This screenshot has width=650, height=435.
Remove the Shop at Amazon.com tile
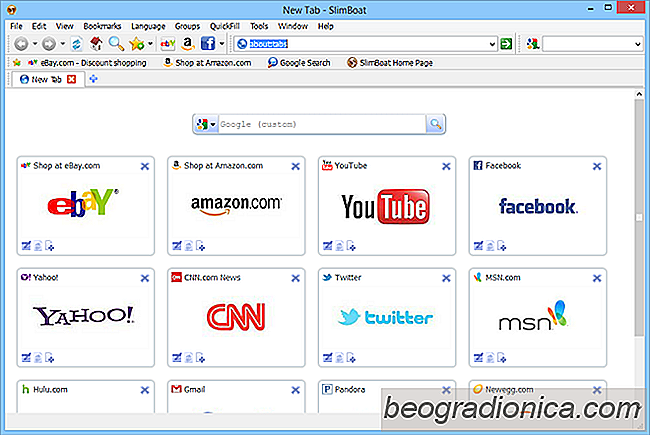(296, 166)
